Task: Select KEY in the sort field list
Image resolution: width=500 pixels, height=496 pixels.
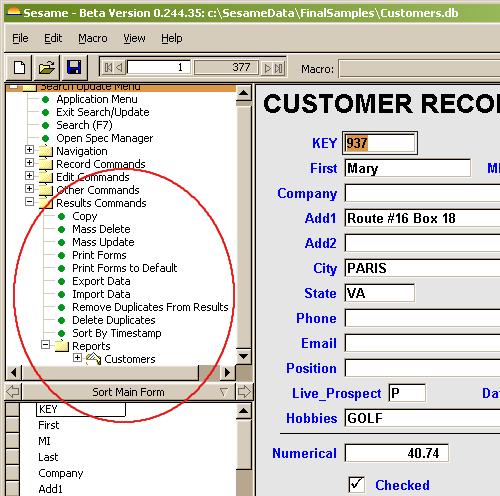Action: click(81, 409)
